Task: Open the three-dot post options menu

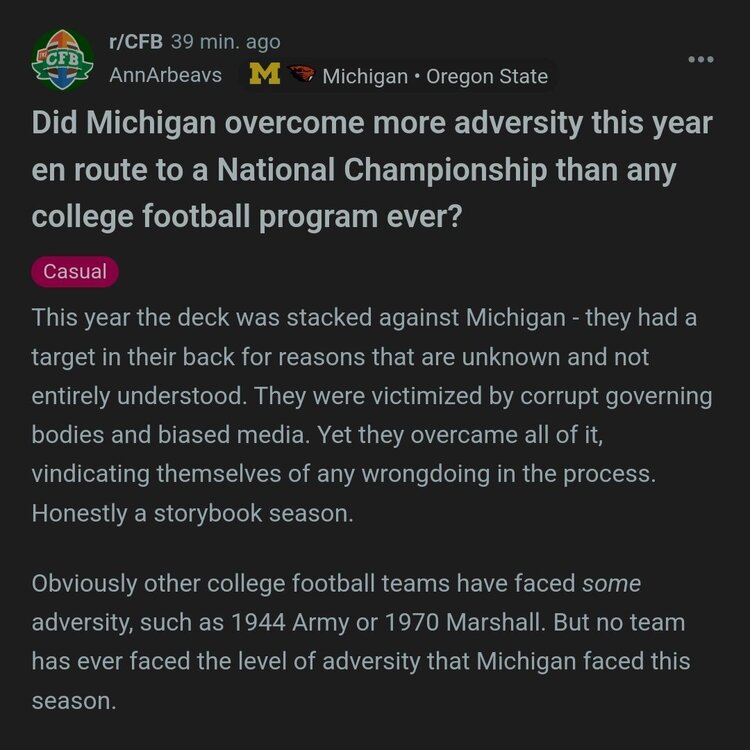Action: point(701,60)
